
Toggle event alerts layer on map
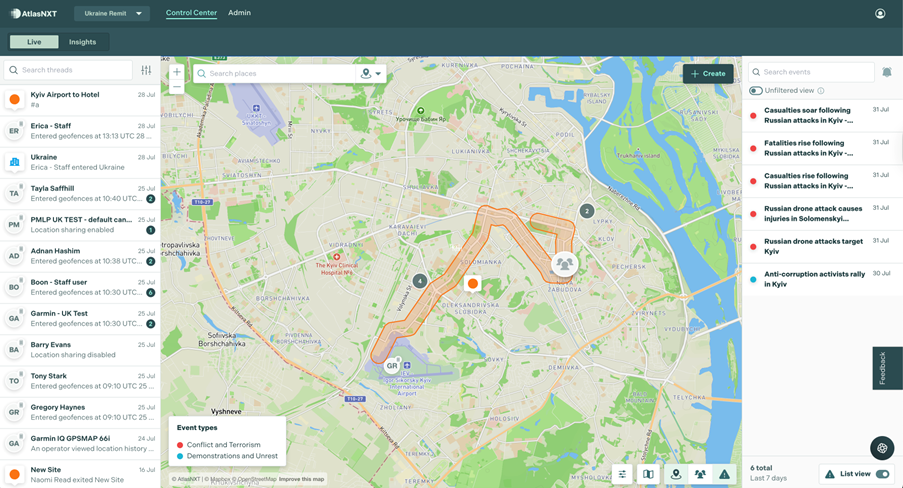click(724, 474)
